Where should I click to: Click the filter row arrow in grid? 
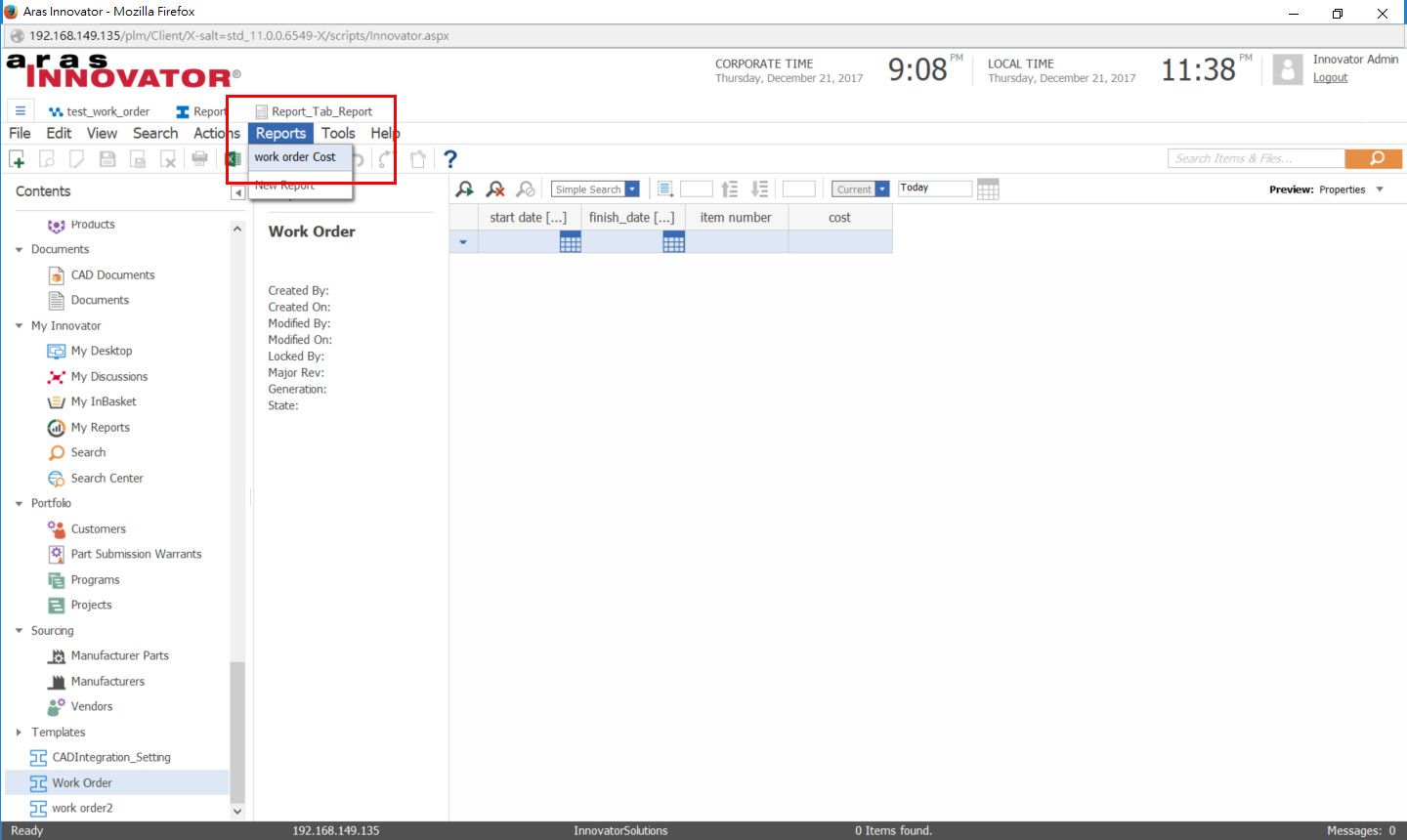coord(463,242)
